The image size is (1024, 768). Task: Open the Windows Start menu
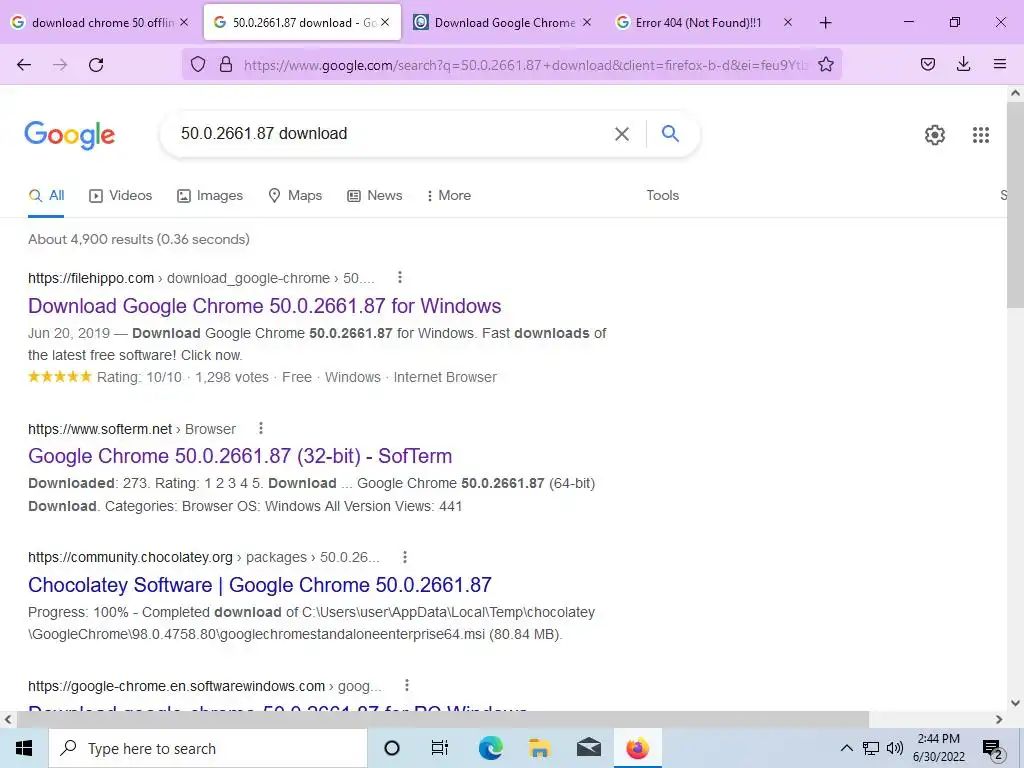24,748
